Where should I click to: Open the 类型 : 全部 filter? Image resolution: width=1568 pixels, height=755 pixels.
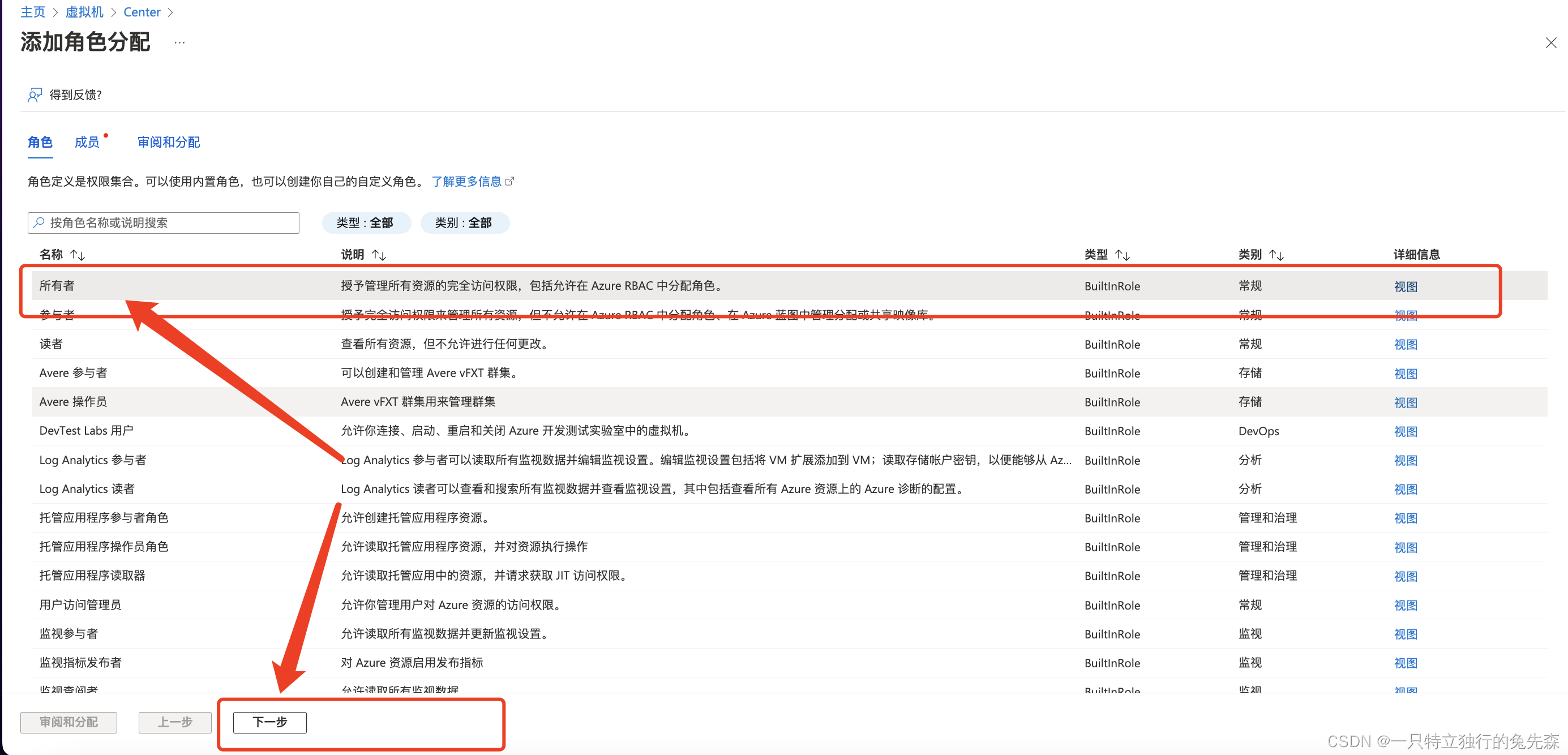click(365, 222)
